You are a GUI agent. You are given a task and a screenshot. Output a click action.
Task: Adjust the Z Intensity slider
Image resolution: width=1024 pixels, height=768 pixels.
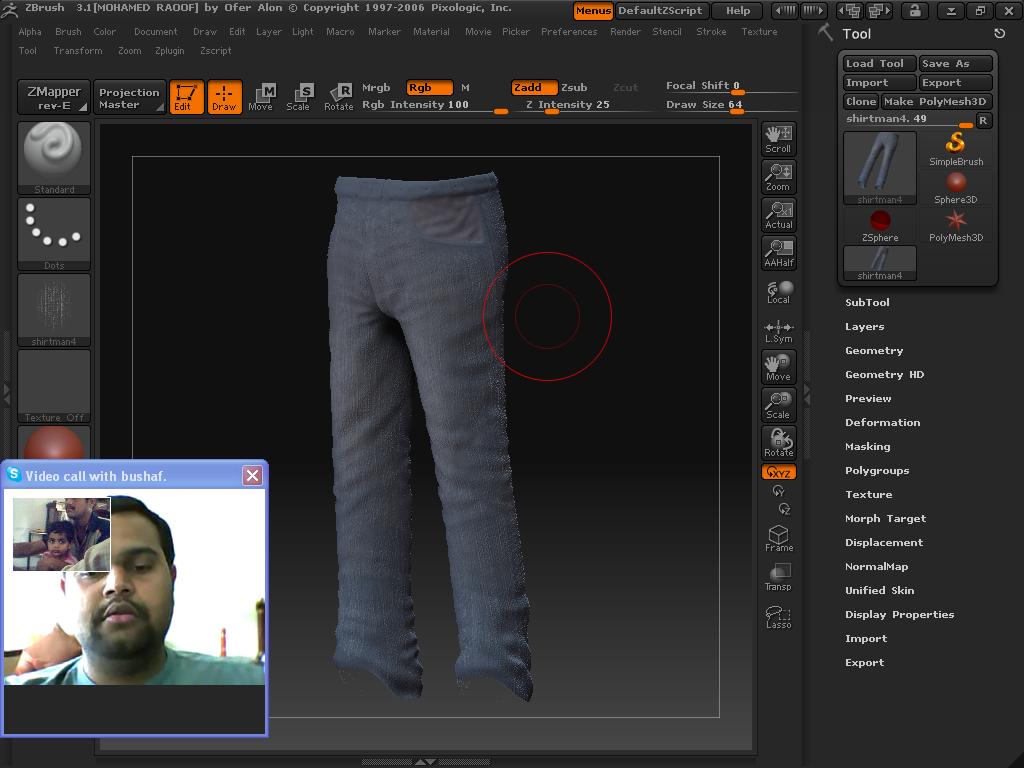point(581,106)
